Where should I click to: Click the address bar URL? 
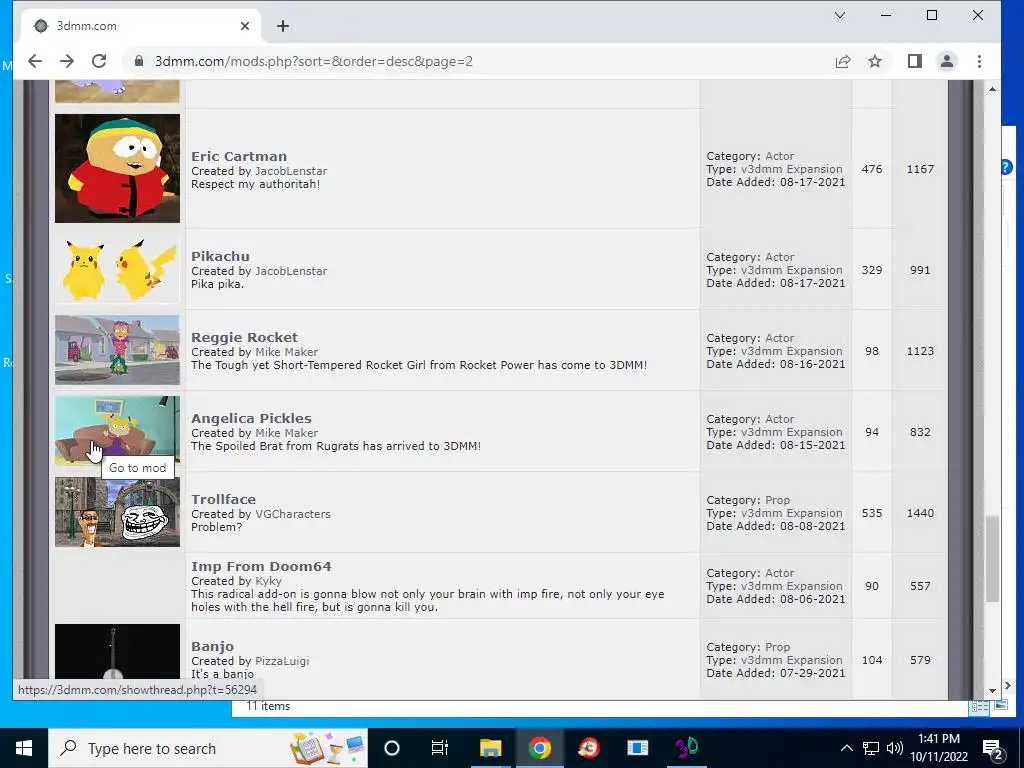(x=313, y=61)
